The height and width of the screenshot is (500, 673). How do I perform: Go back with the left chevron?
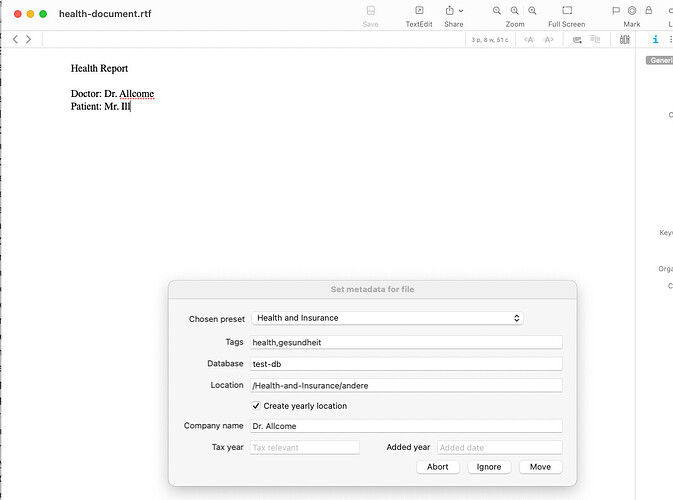click(15, 39)
